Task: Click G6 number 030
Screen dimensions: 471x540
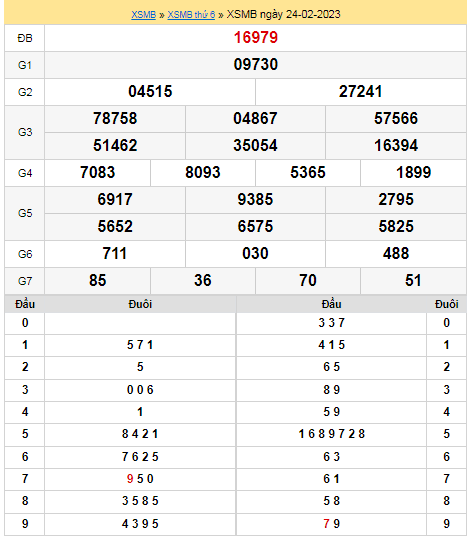Action: tap(255, 253)
